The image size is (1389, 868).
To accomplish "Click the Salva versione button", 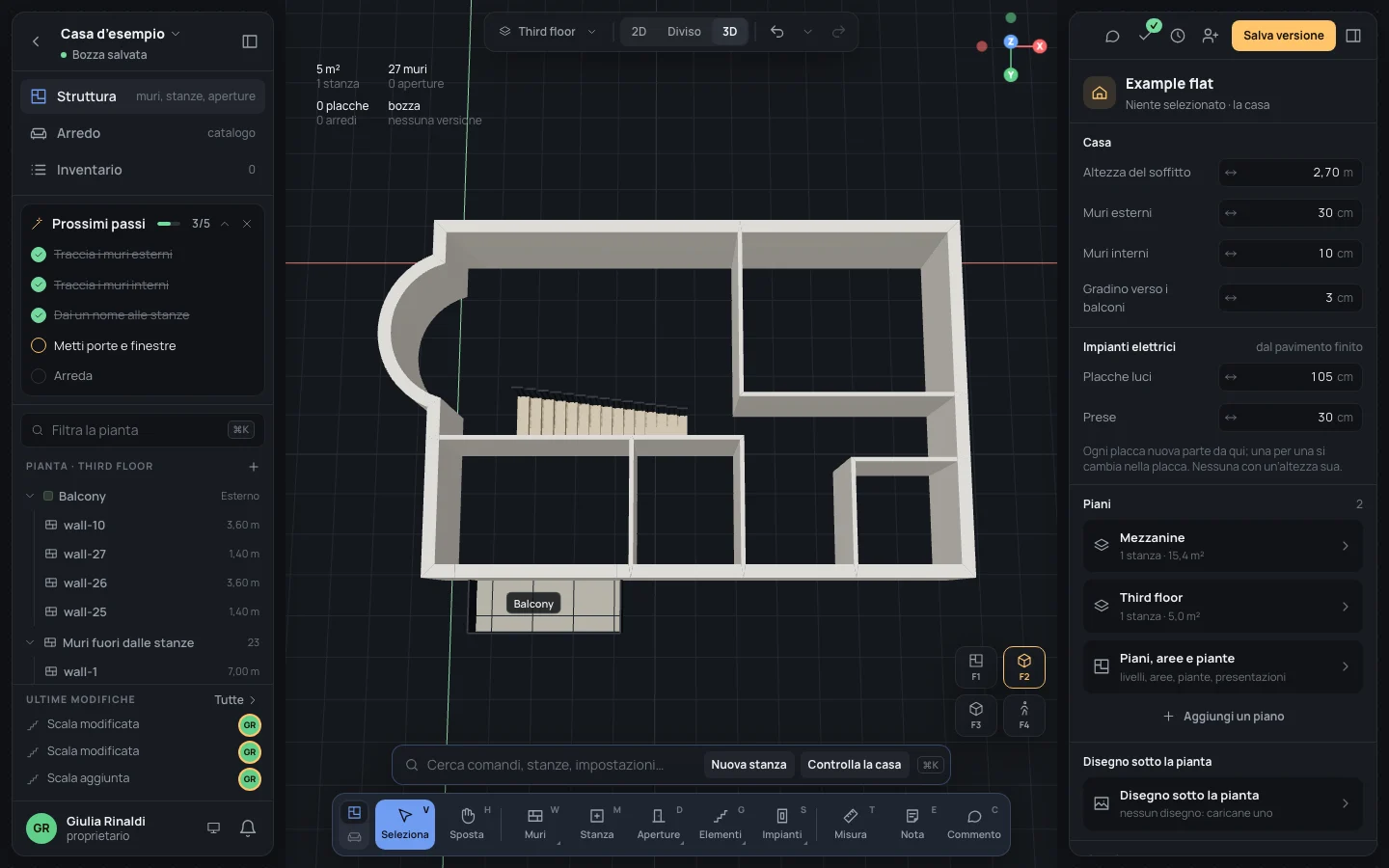I will [x=1283, y=36].
